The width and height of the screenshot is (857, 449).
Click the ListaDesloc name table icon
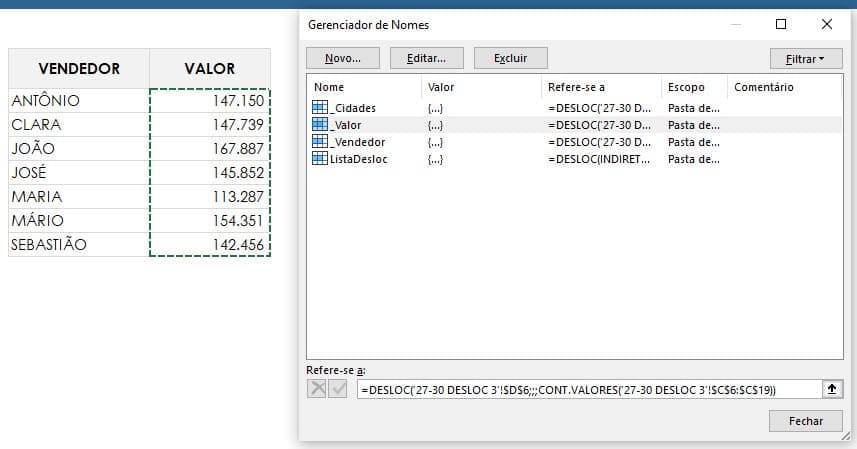[x=321, y=159]
